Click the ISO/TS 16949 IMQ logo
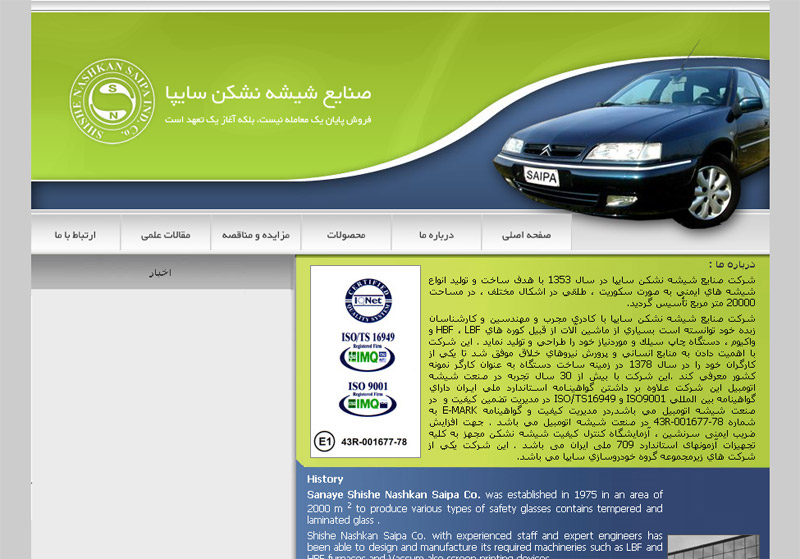The width and height of the screenshot is (800, 559). 367,352
